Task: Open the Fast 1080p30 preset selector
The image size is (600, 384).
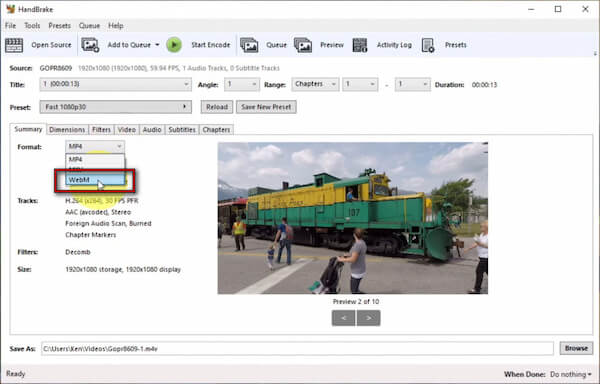Action: click(x=115, y=107)
